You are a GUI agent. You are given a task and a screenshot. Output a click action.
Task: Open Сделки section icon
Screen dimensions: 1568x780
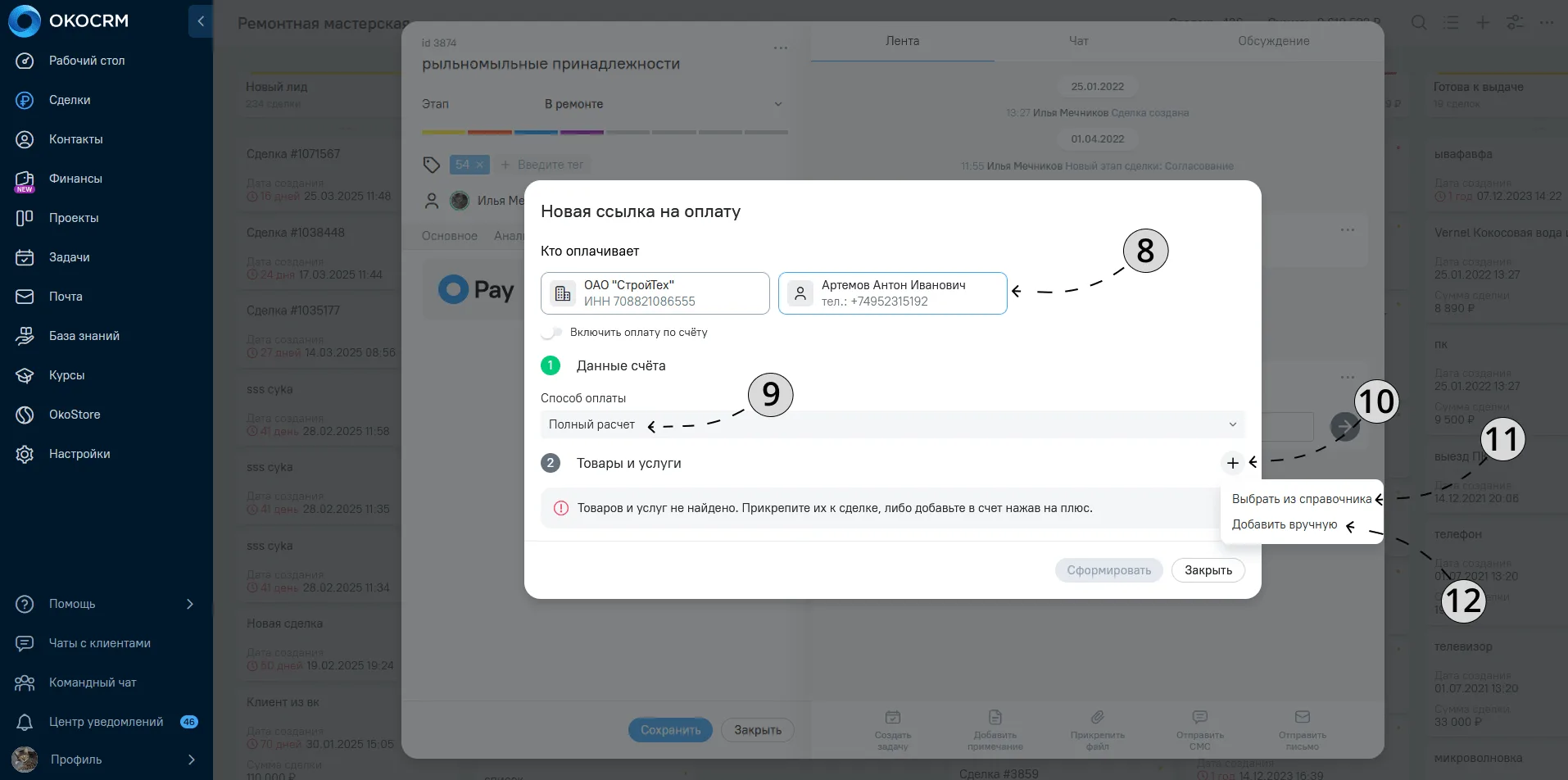25,100
